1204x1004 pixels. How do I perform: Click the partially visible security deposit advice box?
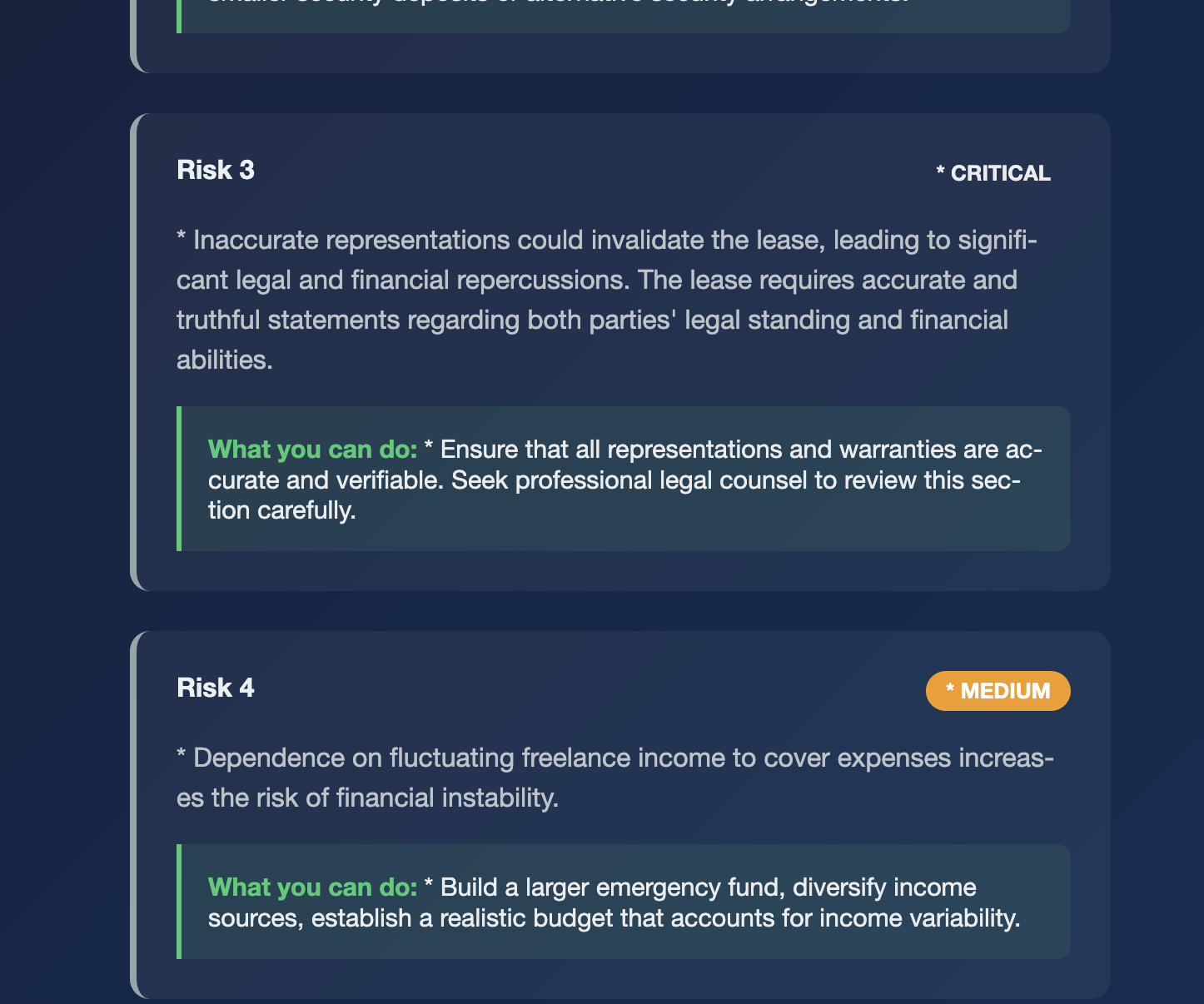[624, 17]
